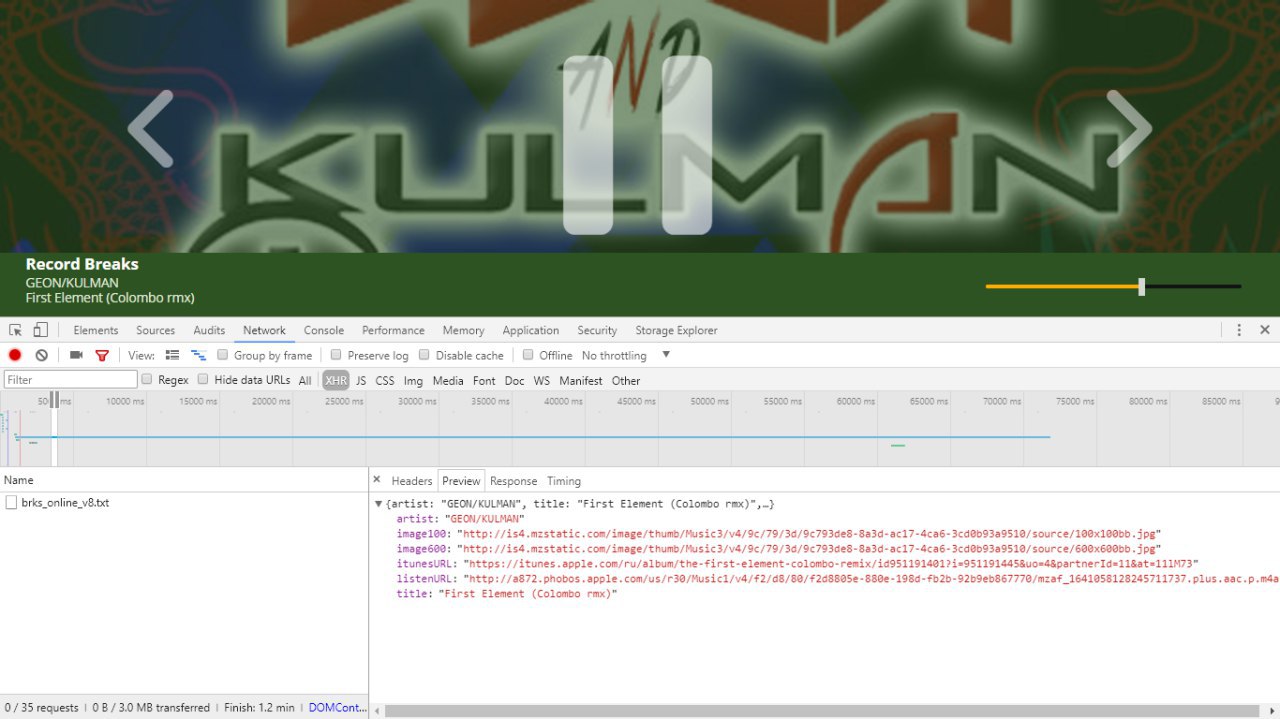Open the Console tab
1280x719 pixels.
click(324, 330)
